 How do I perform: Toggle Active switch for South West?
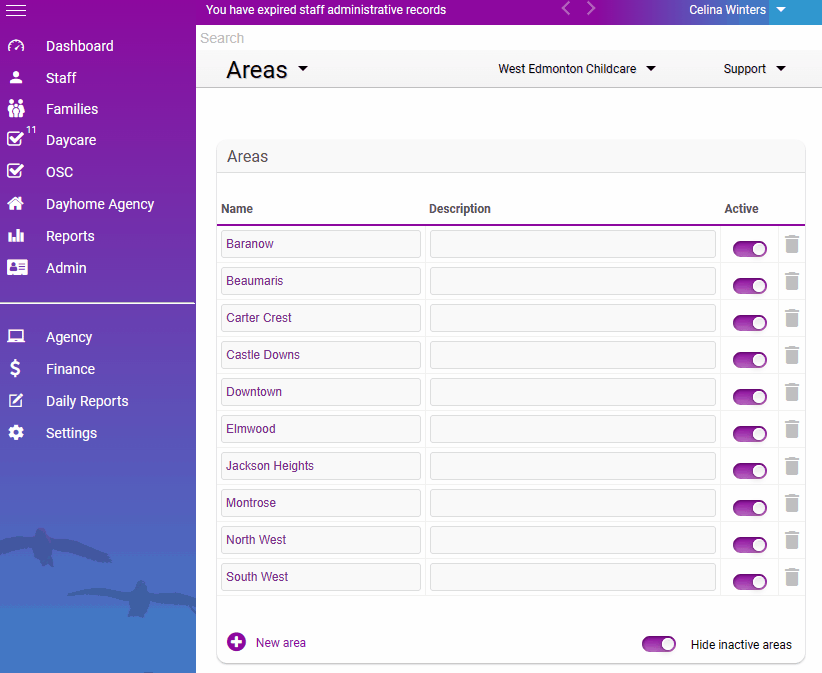(x=750, y=582)
